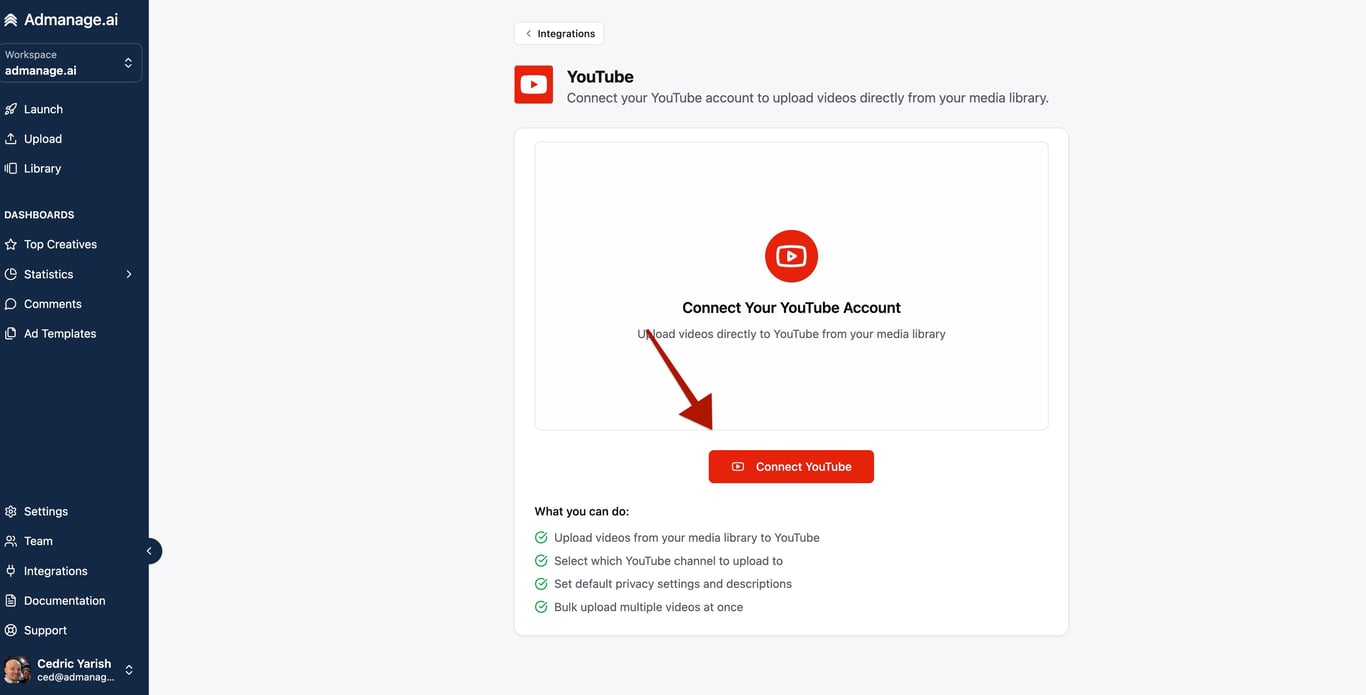Click the Library icon in sidebar
Screen dimensions: 1366x695
tap(11, 169)
